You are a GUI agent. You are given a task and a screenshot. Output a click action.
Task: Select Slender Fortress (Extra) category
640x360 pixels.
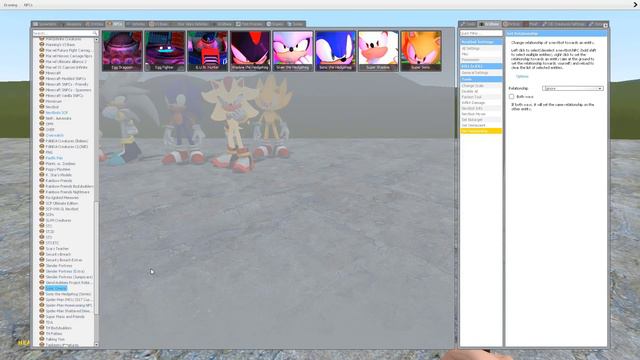point(65,271)
